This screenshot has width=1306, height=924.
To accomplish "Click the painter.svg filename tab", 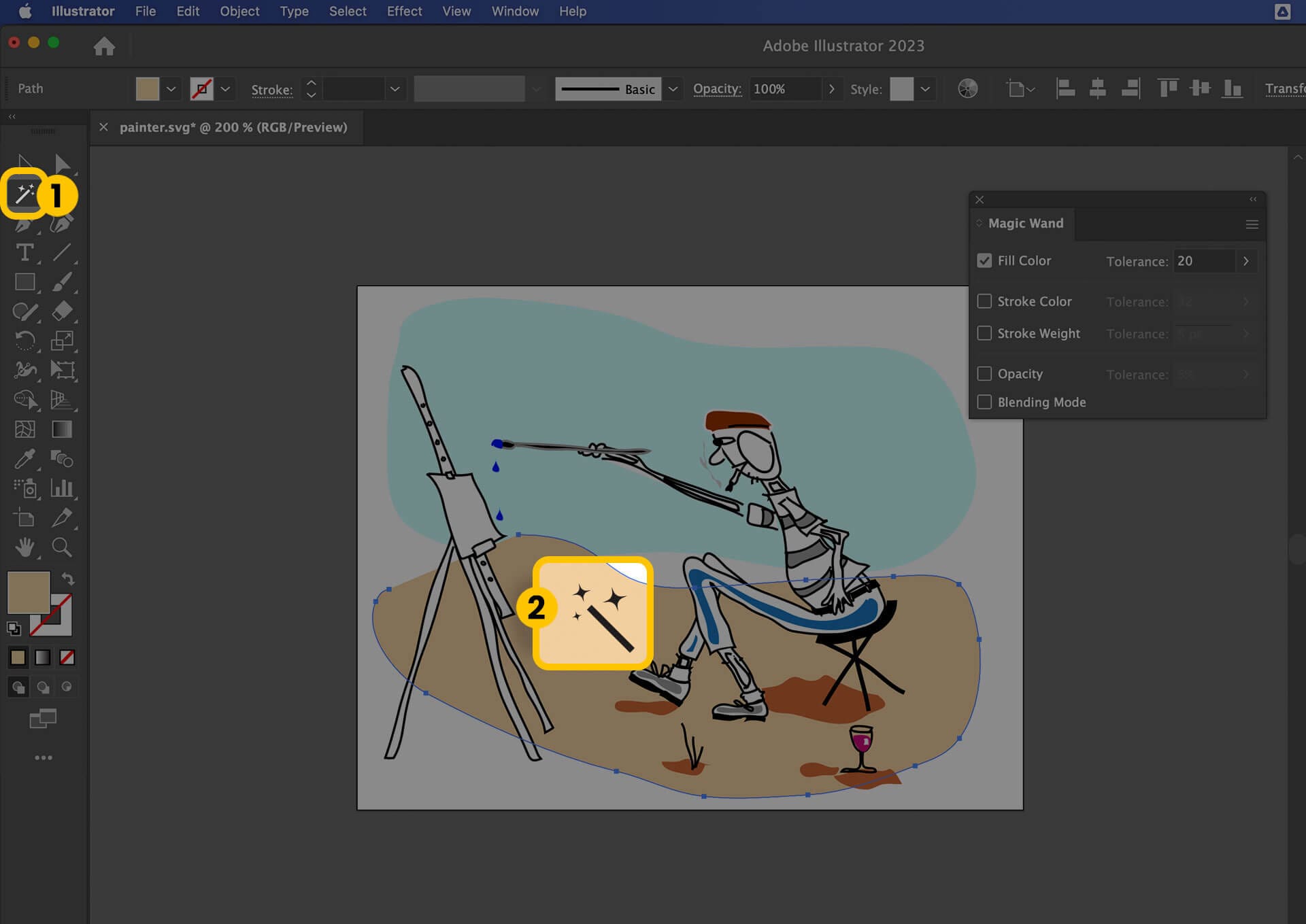I will (x=233, y=127).
